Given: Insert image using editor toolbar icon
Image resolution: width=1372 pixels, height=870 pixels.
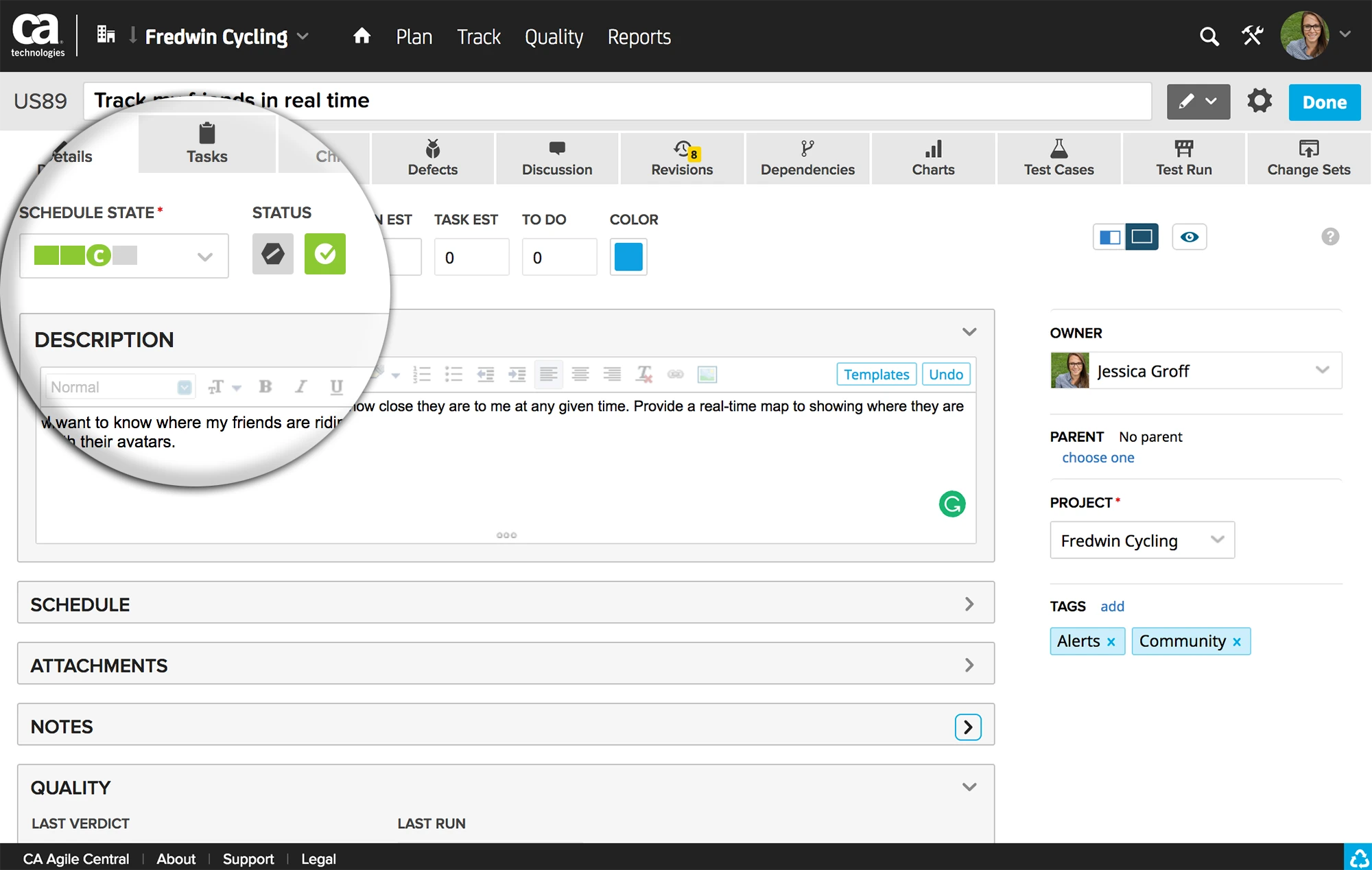Looking at the screenshot, I should 707,375.
